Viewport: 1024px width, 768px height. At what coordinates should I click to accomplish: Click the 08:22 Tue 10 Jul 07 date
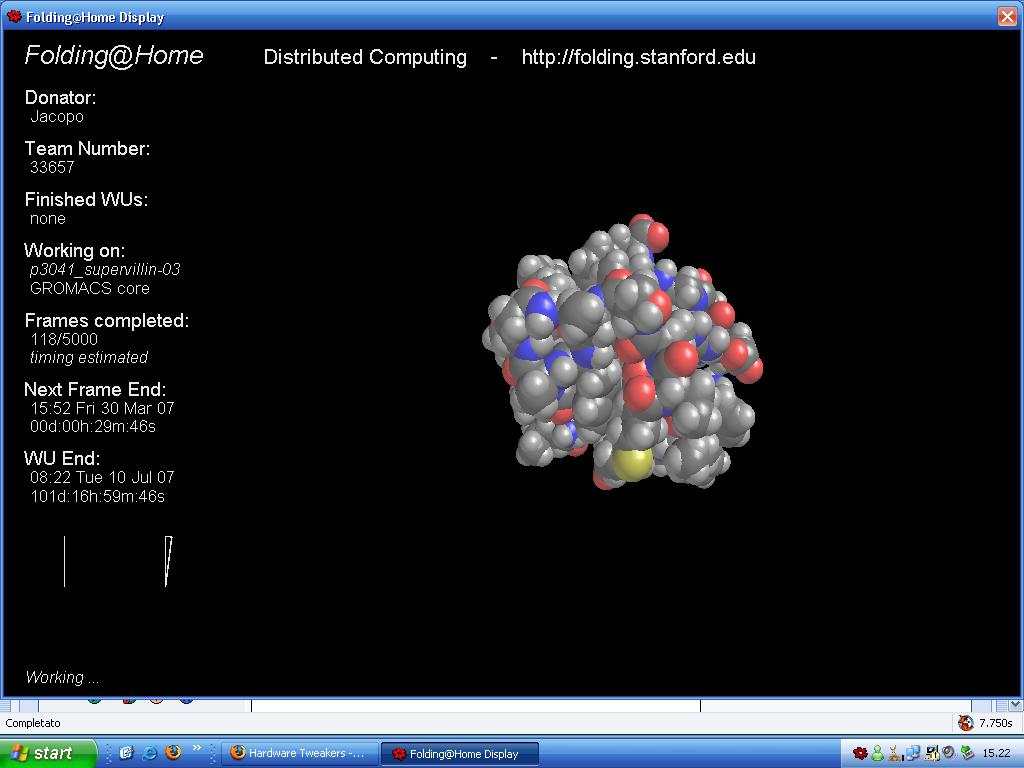102,477
